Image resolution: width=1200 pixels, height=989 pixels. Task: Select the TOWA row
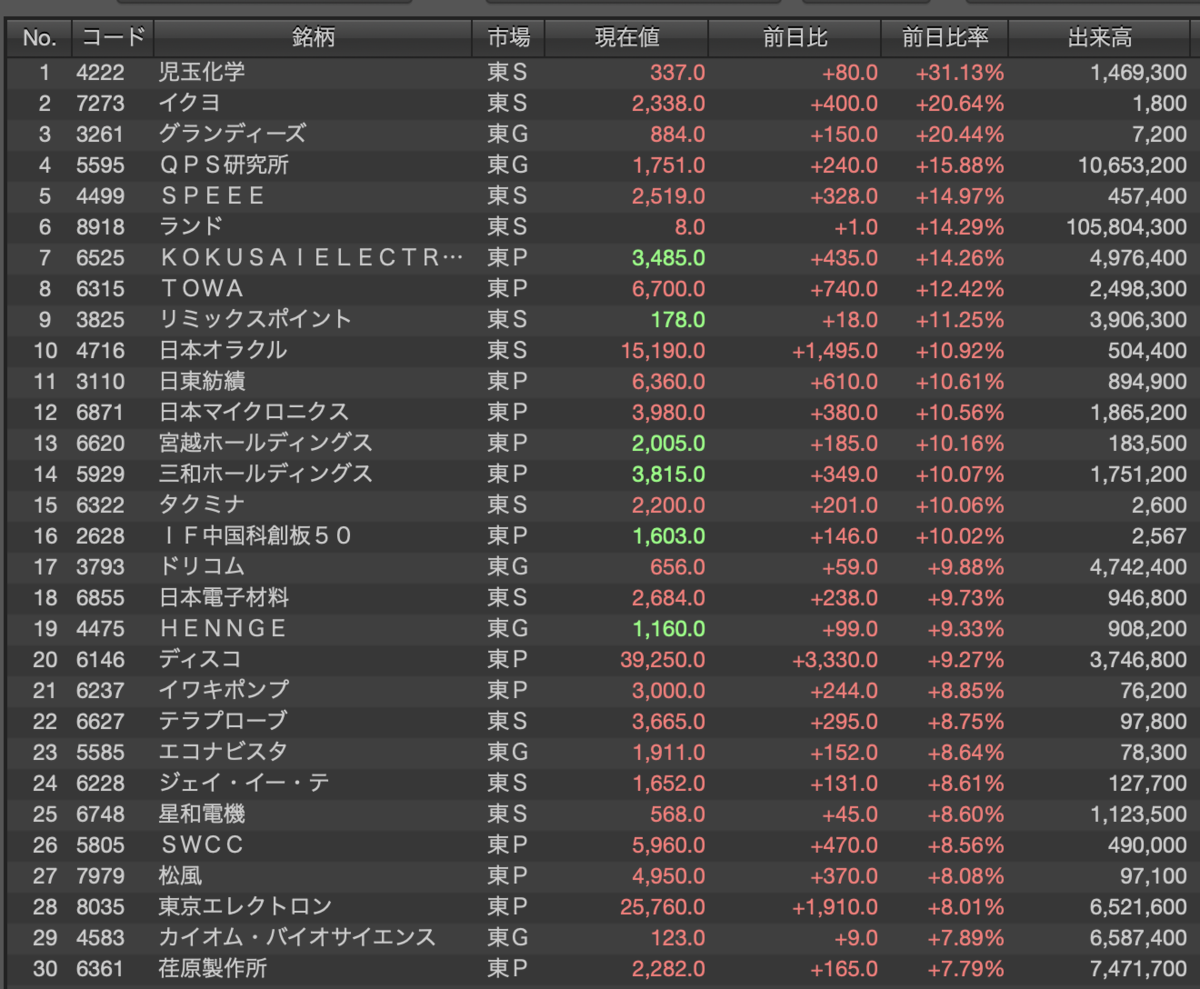pyautogui.click(x=600, y=289)
